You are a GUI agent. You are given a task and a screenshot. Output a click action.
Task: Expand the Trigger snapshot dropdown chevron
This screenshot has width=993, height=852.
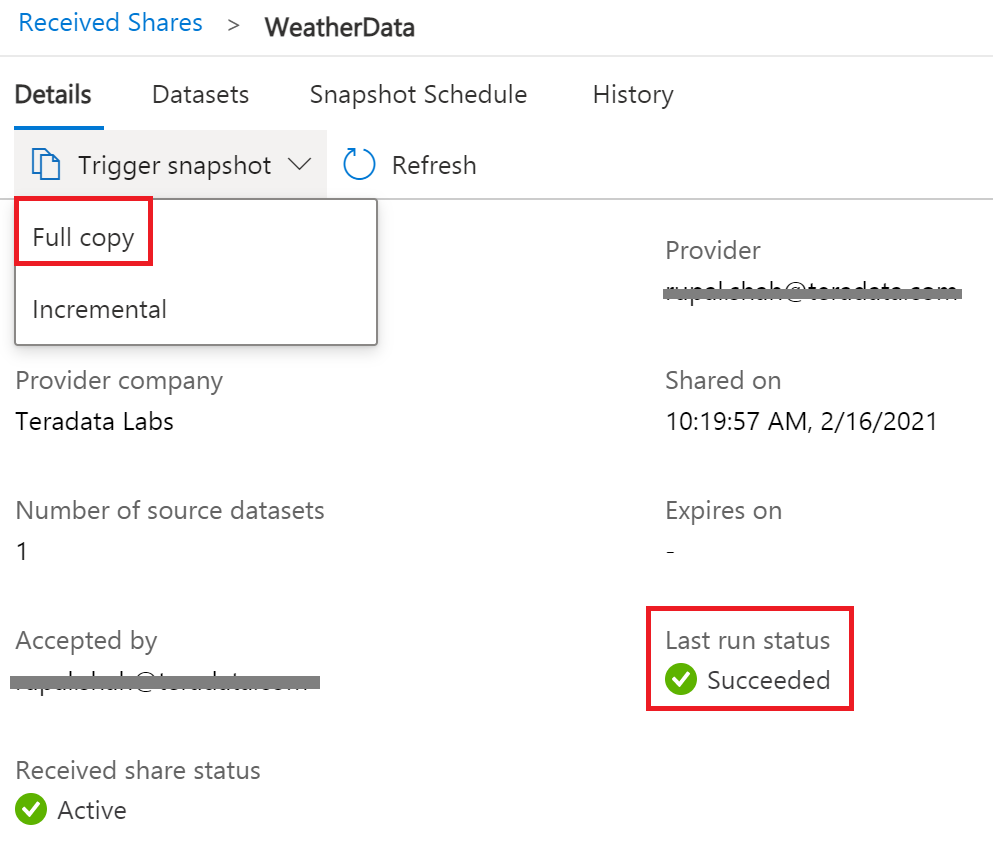click(299, 165)
